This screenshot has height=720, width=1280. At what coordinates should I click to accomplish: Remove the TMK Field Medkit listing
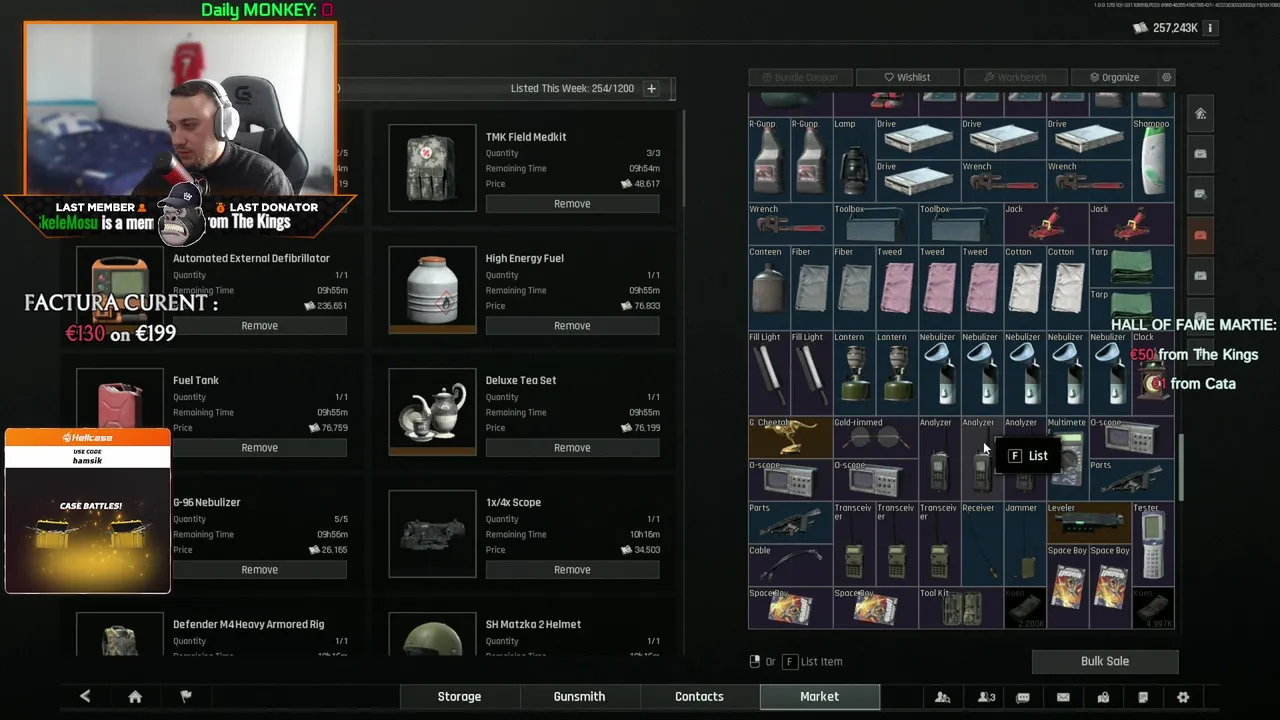(572, 204)
